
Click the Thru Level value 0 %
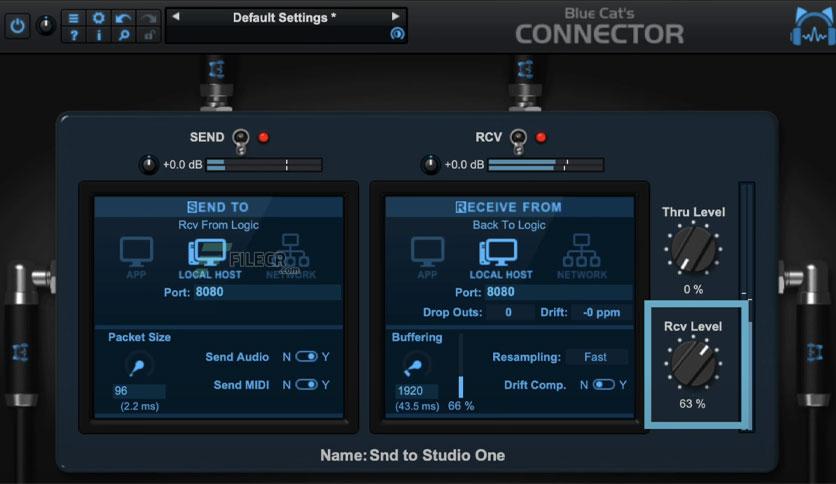[693, 289]
